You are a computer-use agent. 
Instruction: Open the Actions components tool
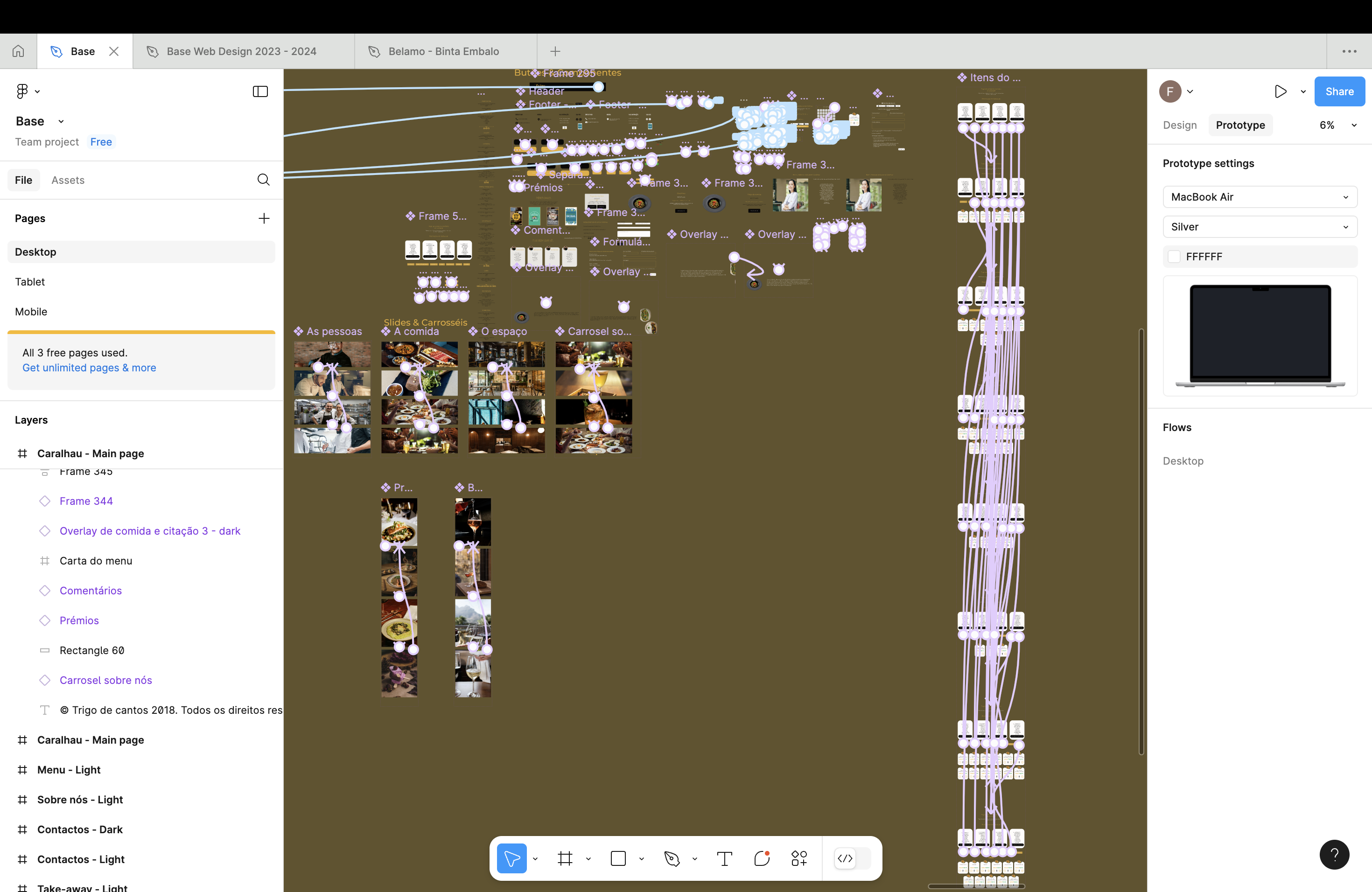click(x=799, y=858)
